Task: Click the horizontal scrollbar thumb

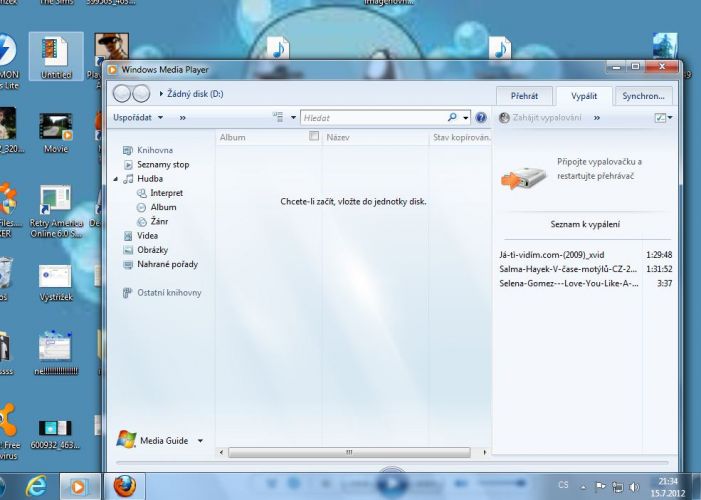Action: (x=349, y=452)
